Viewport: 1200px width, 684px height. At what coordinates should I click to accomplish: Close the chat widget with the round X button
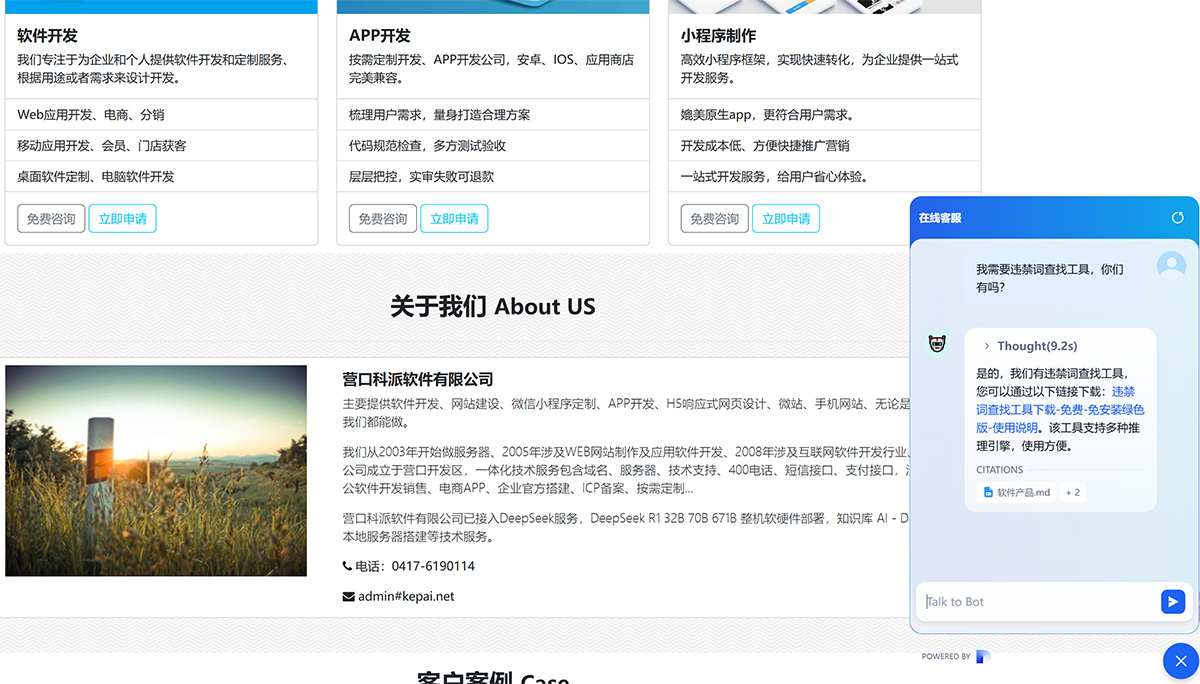[x=1180, y=662]
